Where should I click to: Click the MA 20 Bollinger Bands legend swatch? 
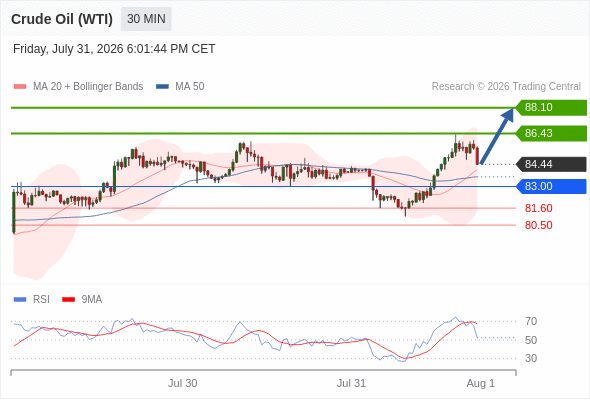[20, 87]
